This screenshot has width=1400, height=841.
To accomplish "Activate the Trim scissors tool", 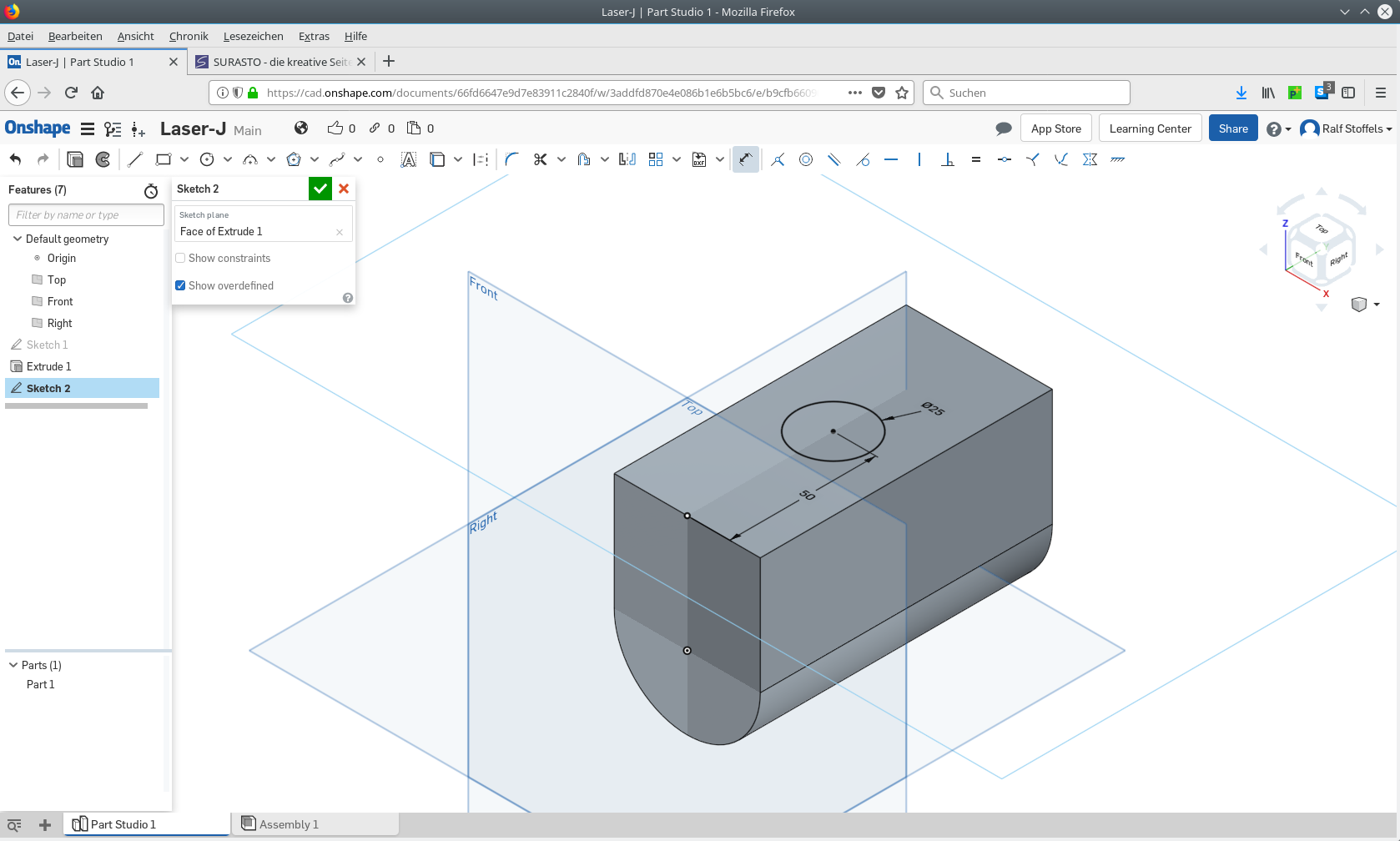I will click(x=540, y=159).
